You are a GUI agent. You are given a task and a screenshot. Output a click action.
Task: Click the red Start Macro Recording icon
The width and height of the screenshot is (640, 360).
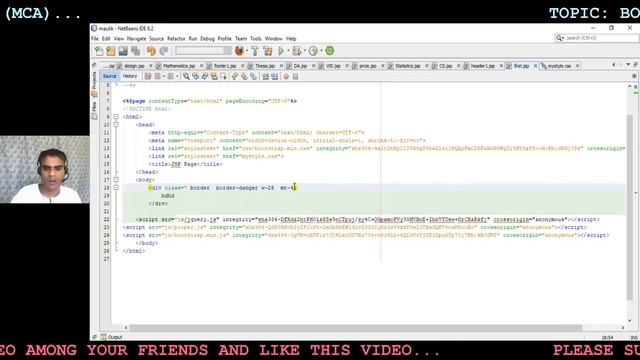pos(286,76)
